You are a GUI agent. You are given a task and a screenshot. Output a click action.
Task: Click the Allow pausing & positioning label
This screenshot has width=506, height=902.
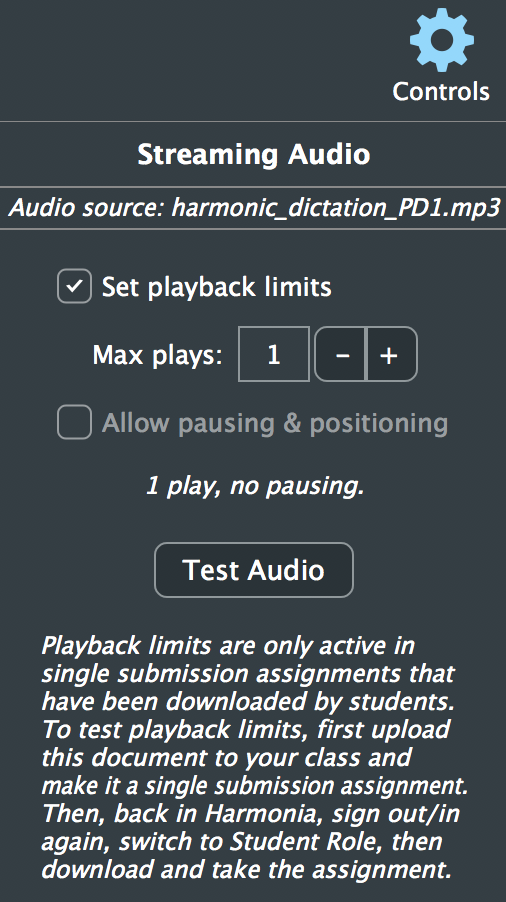pyautogui.click(x=275, y=423)
